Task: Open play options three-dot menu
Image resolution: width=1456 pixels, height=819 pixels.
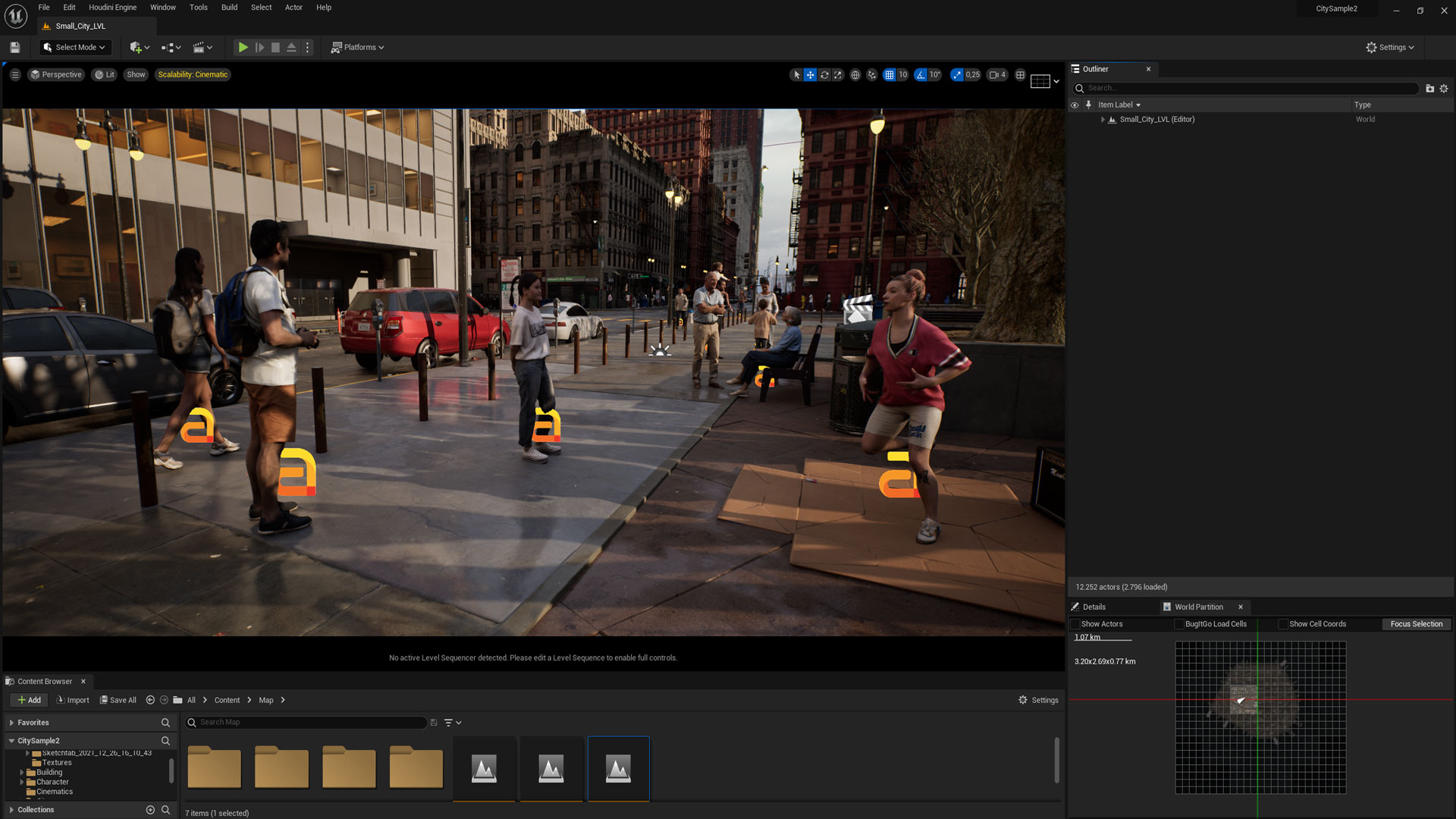Action: click(307, 47)
